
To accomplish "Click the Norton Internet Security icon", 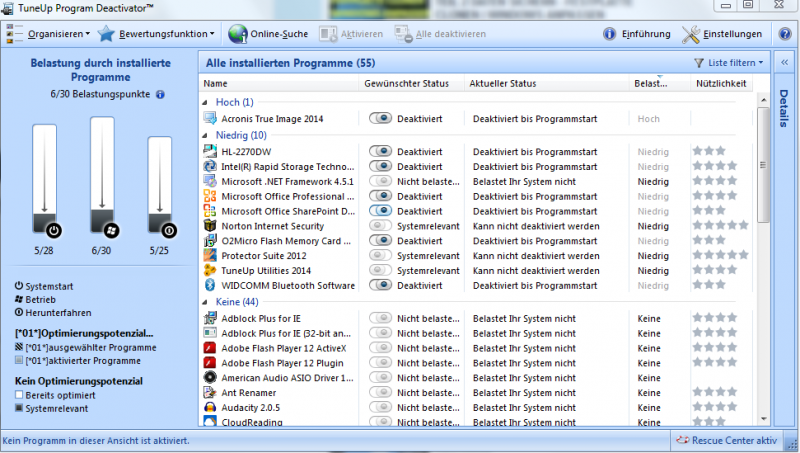I will click(x=210, y=225).
